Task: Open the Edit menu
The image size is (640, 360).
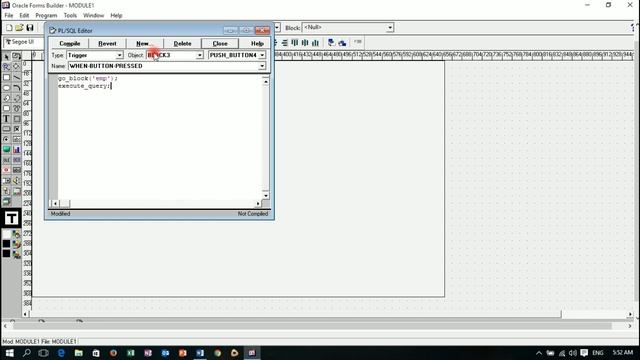Action: [x=24, y=16]
